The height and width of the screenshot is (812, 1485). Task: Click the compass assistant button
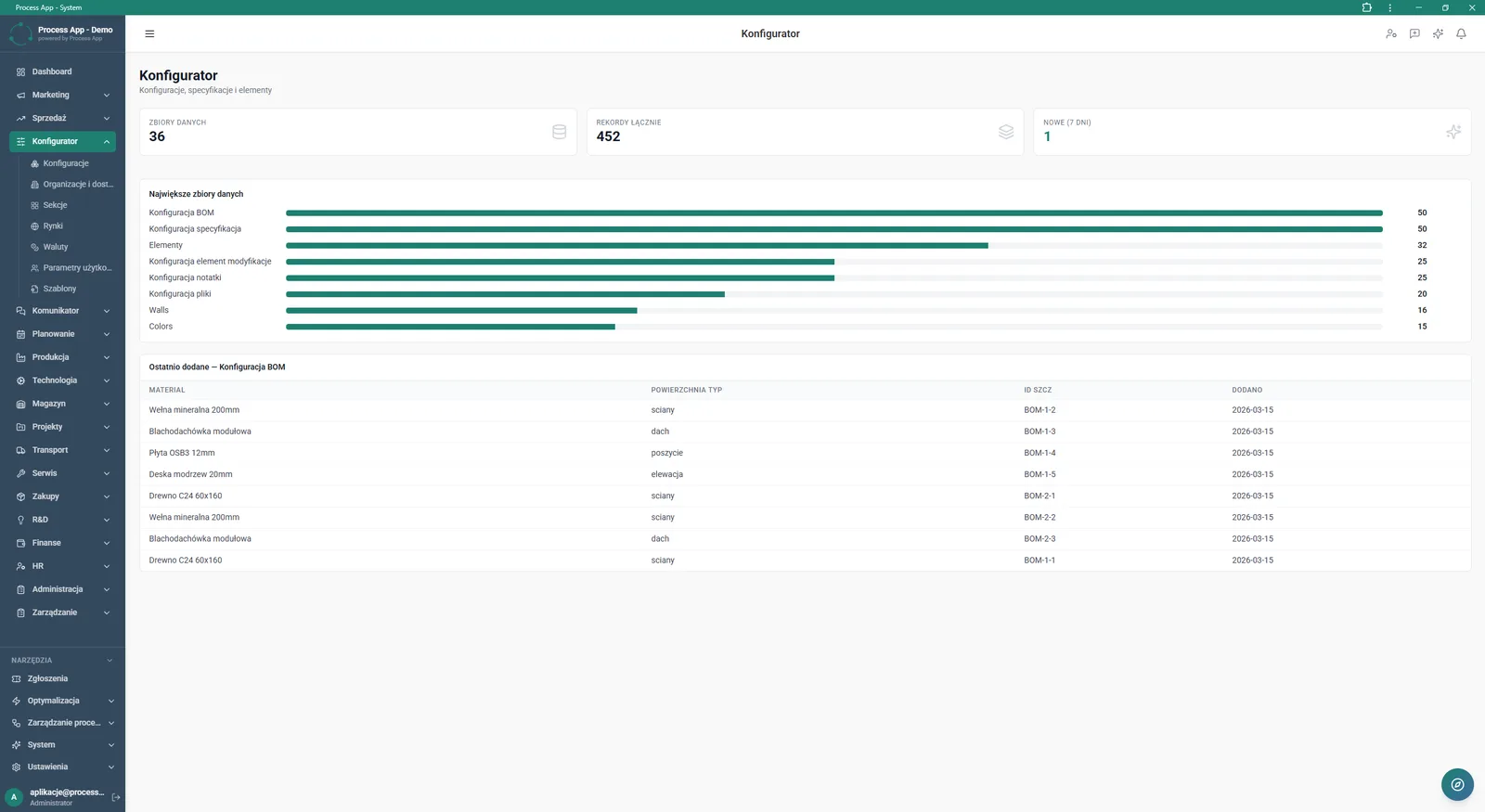pos(1457,784)
